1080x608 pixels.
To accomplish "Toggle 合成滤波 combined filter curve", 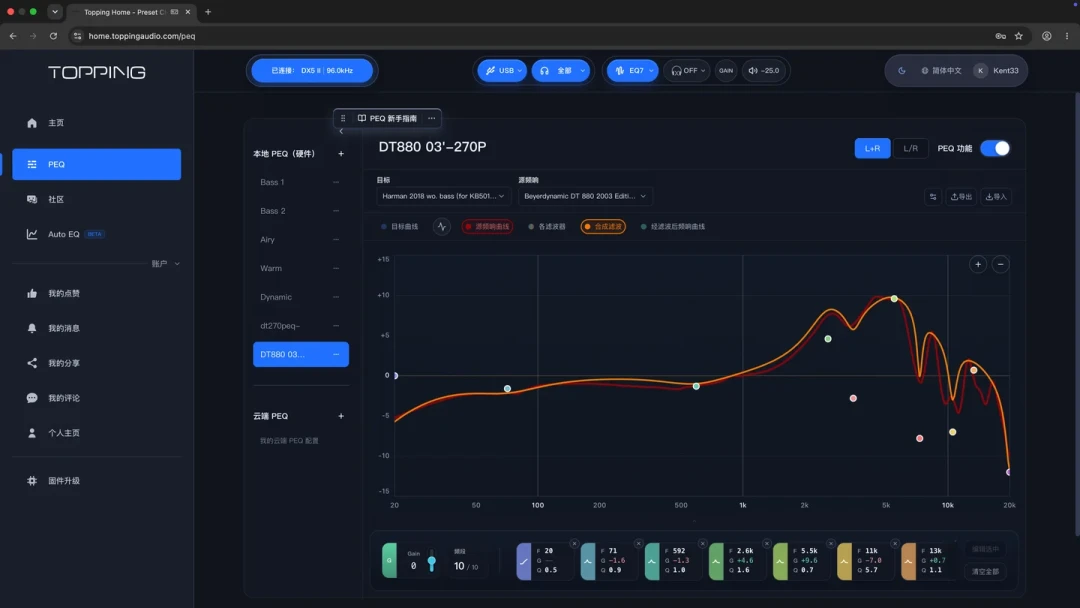I will click(x=603, y=227).
